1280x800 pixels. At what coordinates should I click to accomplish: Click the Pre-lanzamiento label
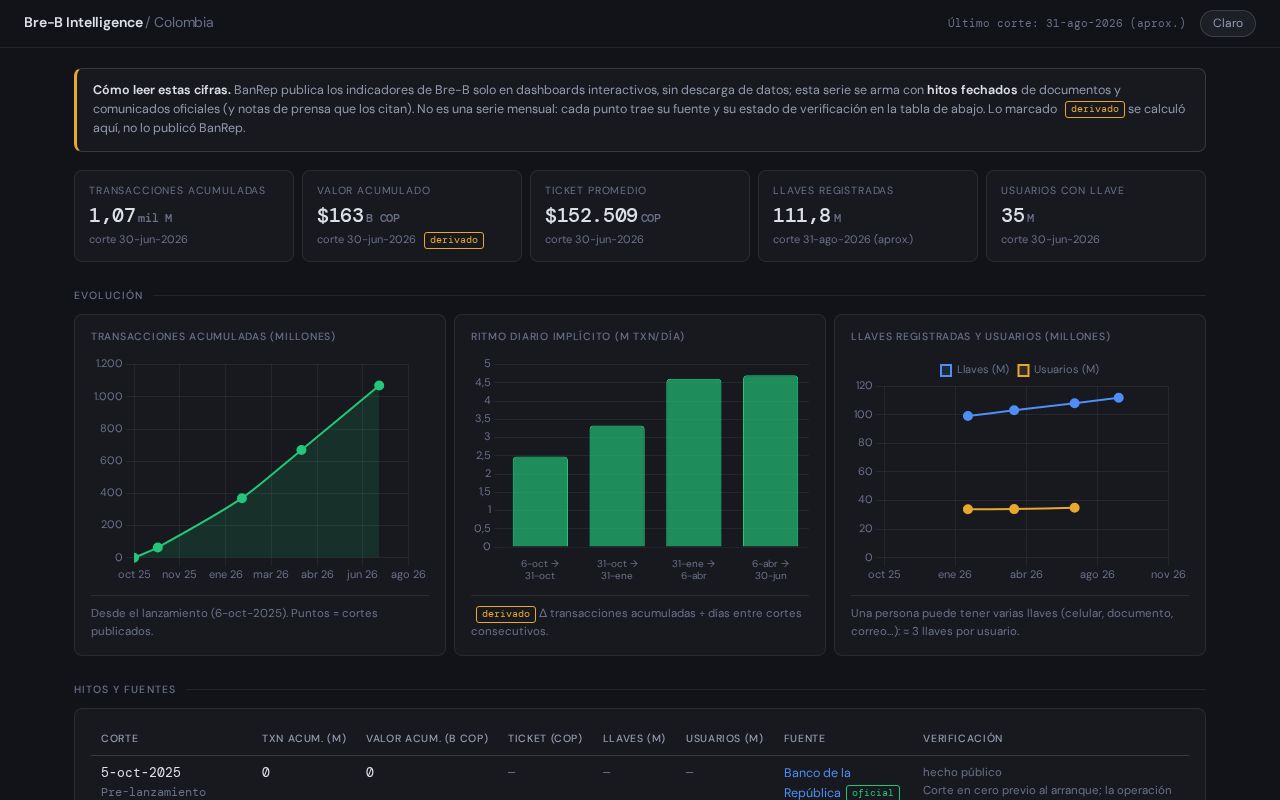(153, 792)
